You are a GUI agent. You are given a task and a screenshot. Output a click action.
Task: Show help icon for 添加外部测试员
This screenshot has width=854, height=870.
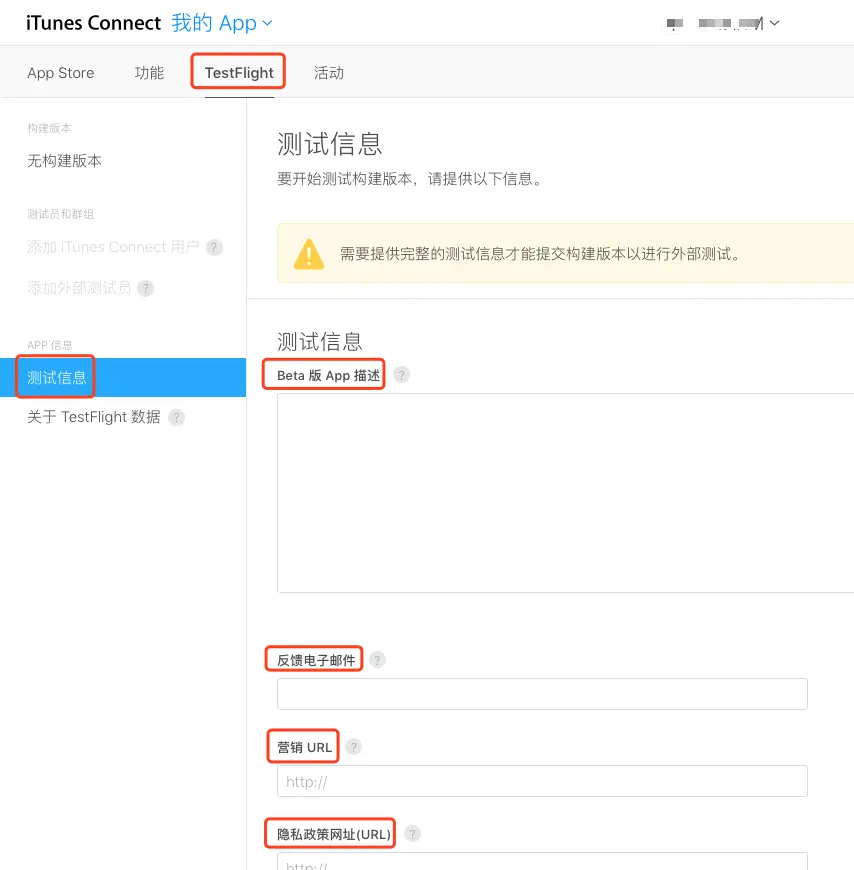[x=145, y=289]
